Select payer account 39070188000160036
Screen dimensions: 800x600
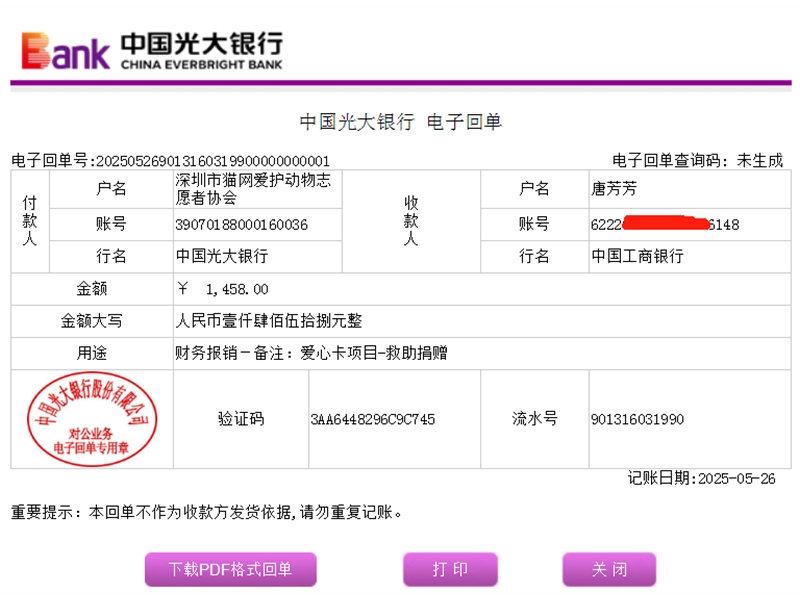(241, 224)
